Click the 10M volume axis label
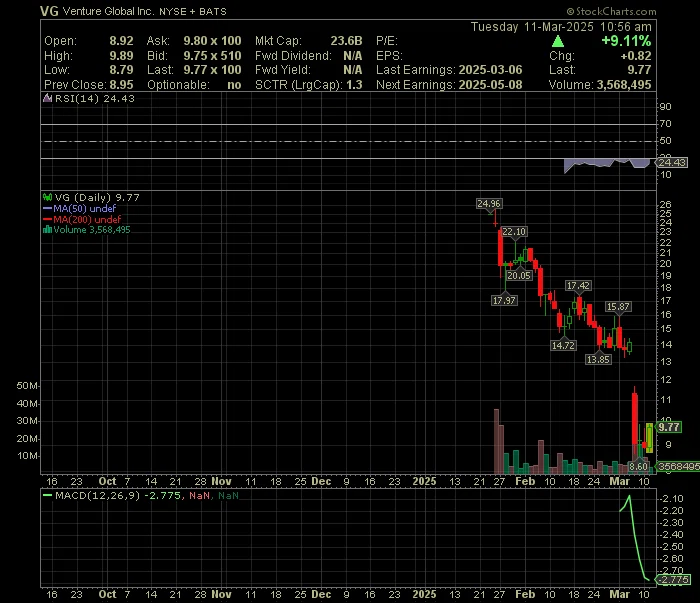 (27, 456)
